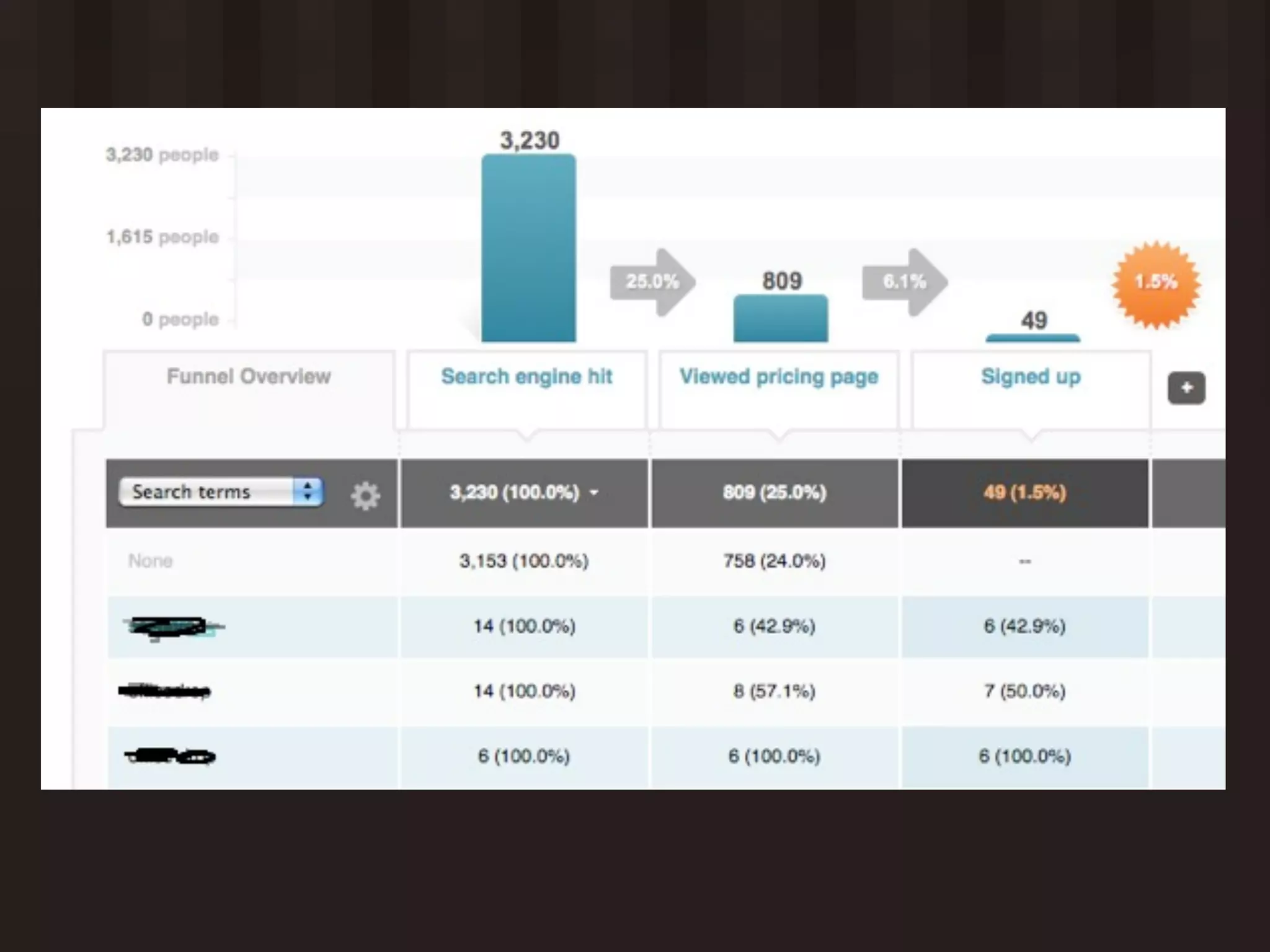Viewport: 1270px width, 952px height.
Task: Click the 758 (24.0%) cell
Action: (775, 561)
